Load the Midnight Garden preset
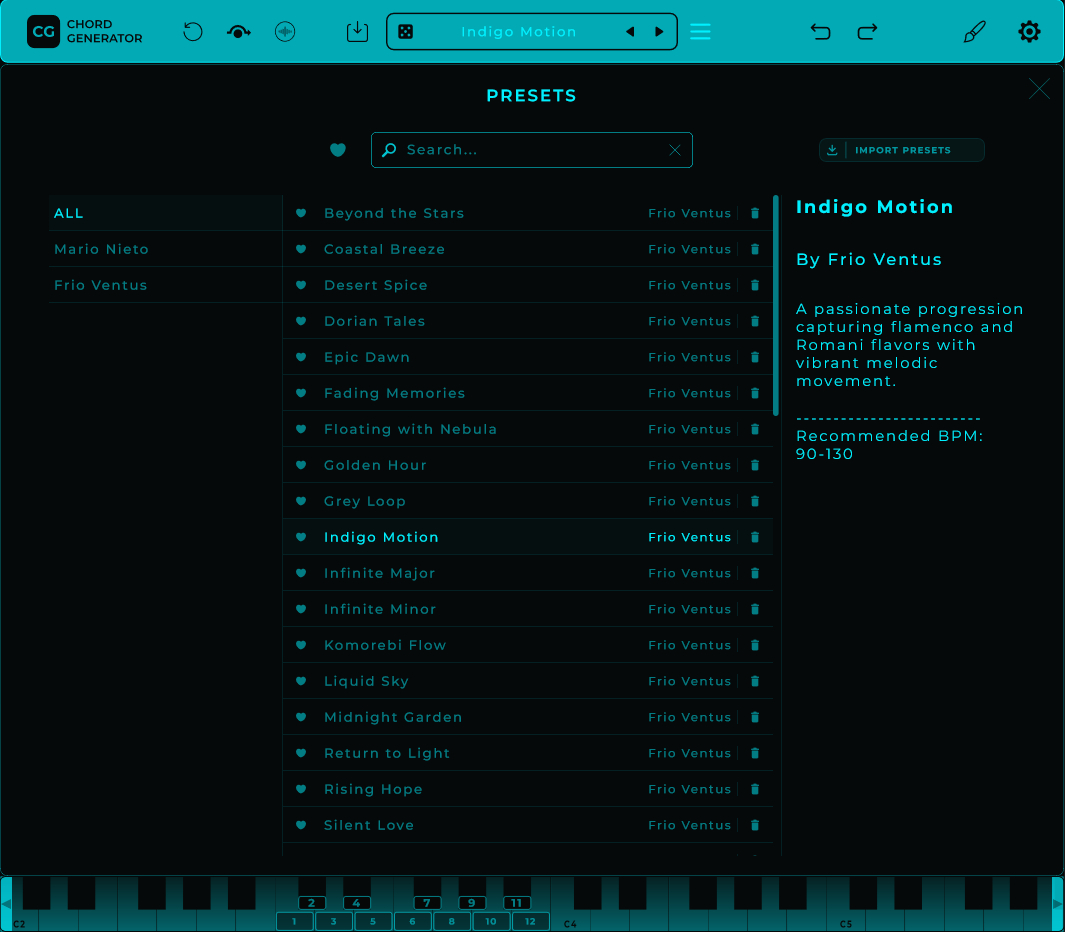 click(528, 717)
